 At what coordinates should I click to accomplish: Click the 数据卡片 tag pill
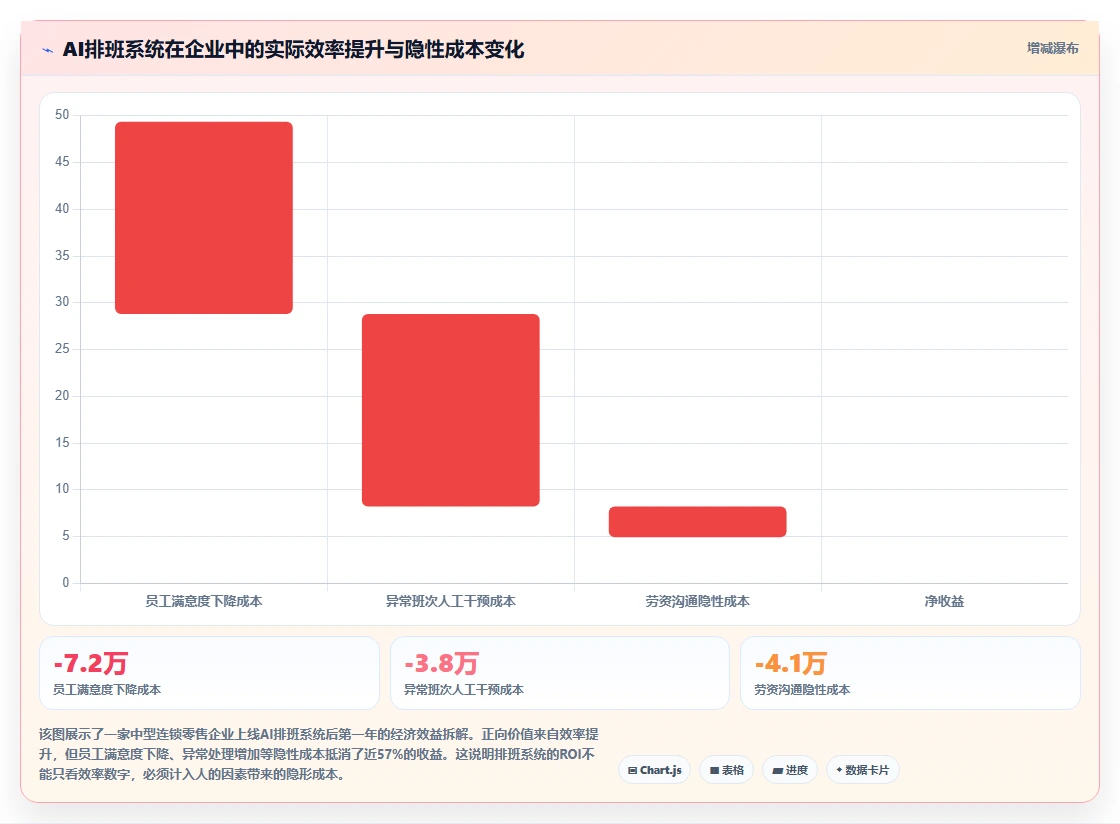pos(862,770)
